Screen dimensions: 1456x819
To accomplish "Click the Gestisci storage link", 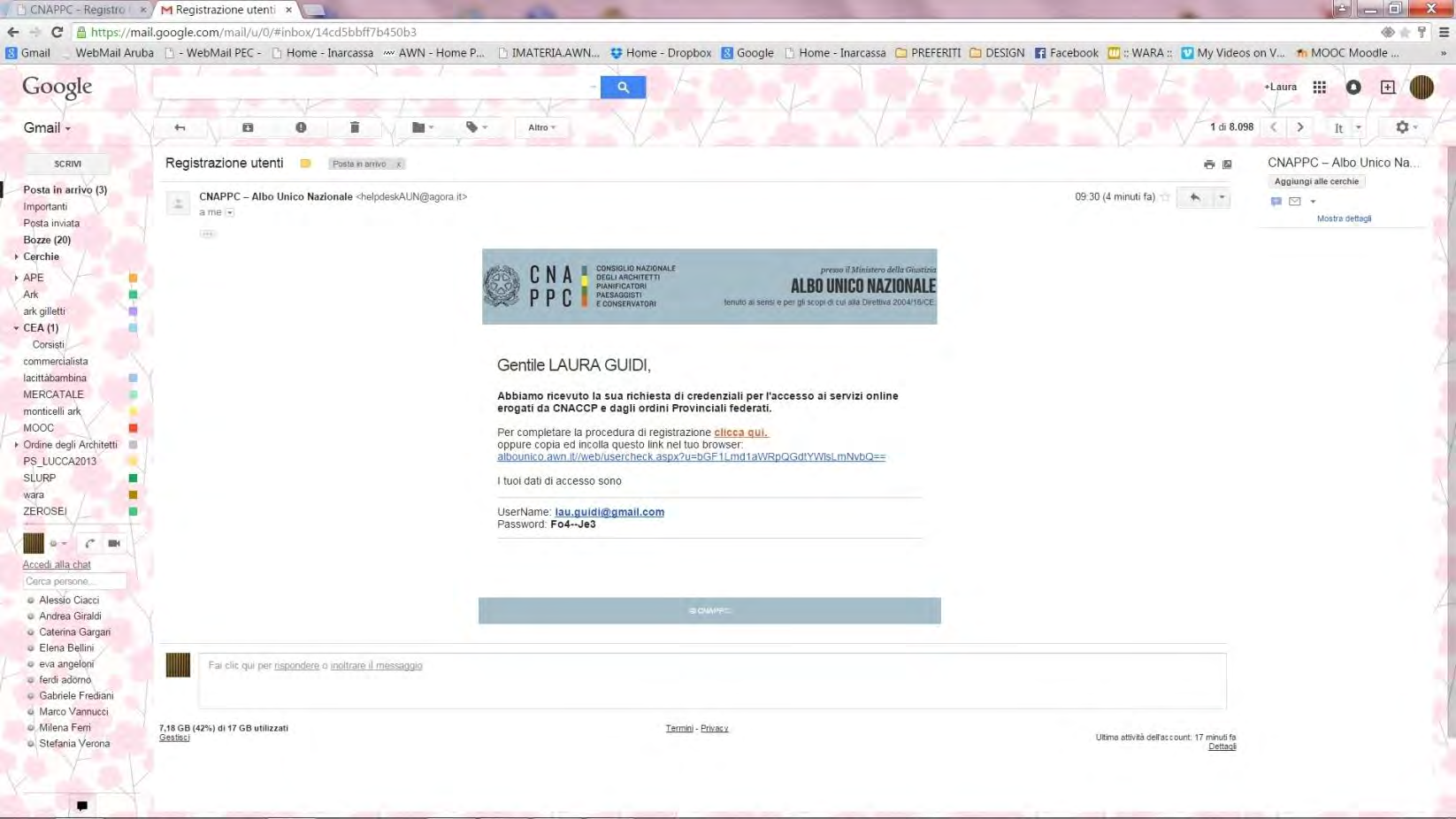I will [x=174, y=738].
